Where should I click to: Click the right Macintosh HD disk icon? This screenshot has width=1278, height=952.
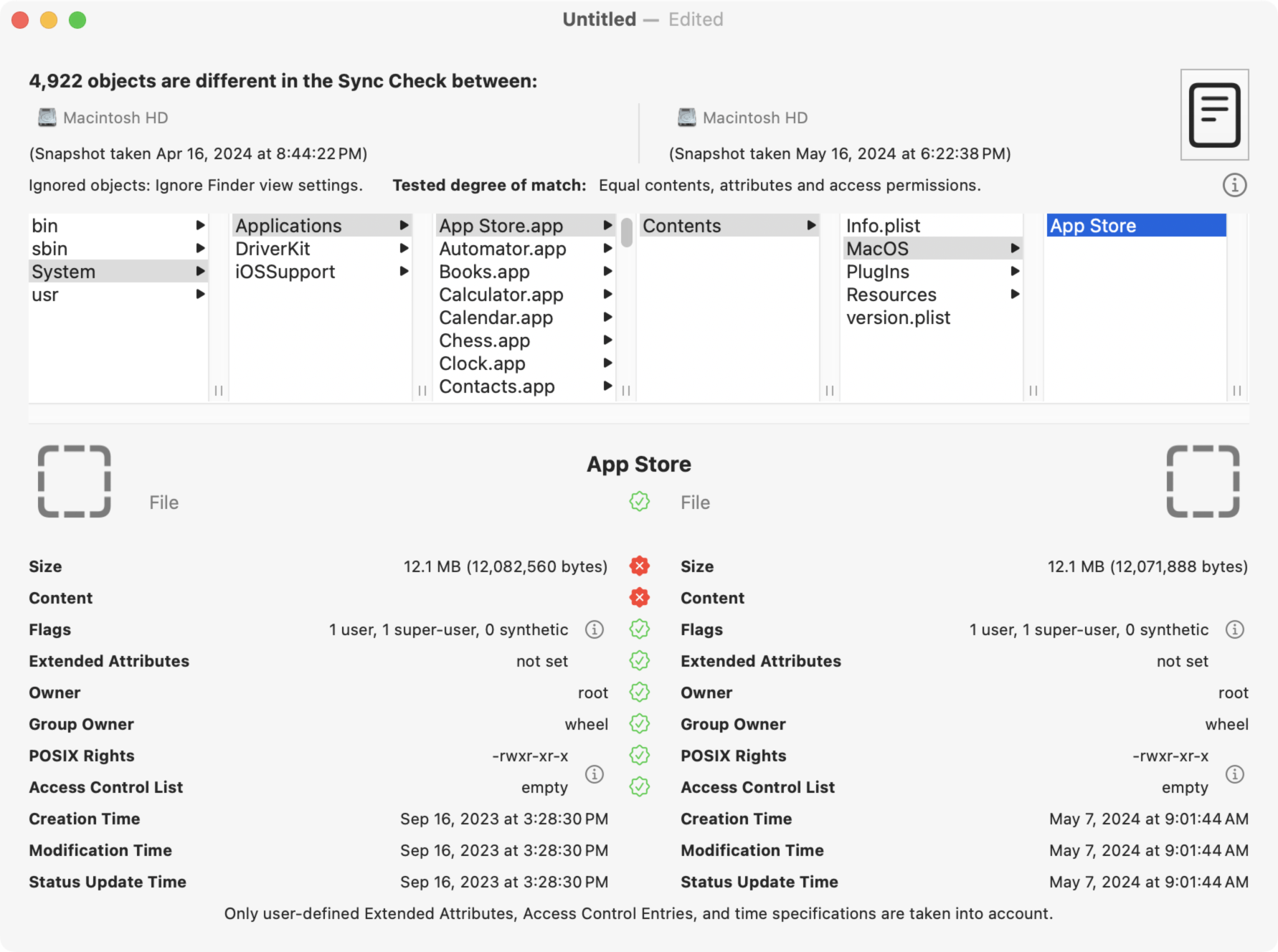coord(687,118)
